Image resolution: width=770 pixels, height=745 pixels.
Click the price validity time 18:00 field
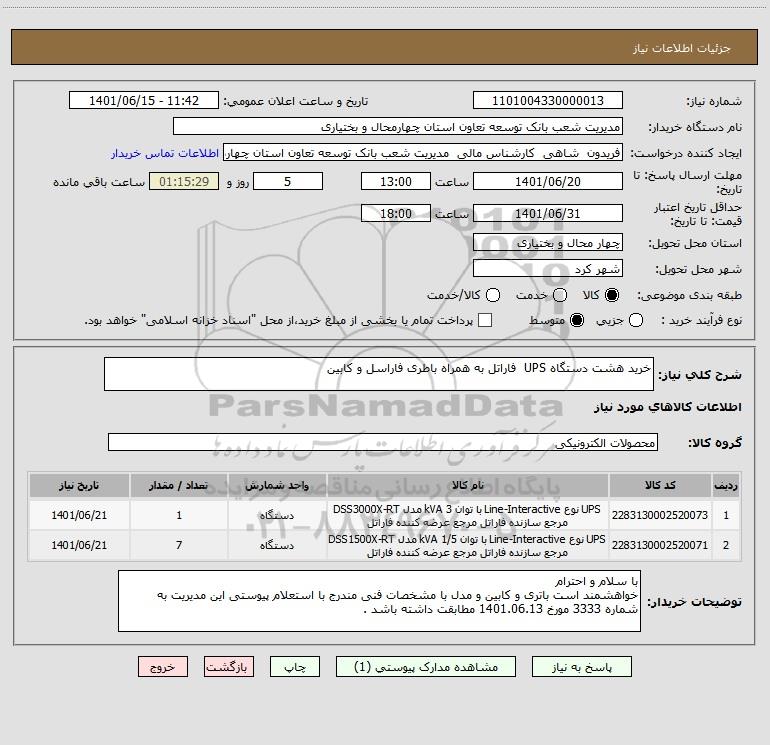click(396, 213)
